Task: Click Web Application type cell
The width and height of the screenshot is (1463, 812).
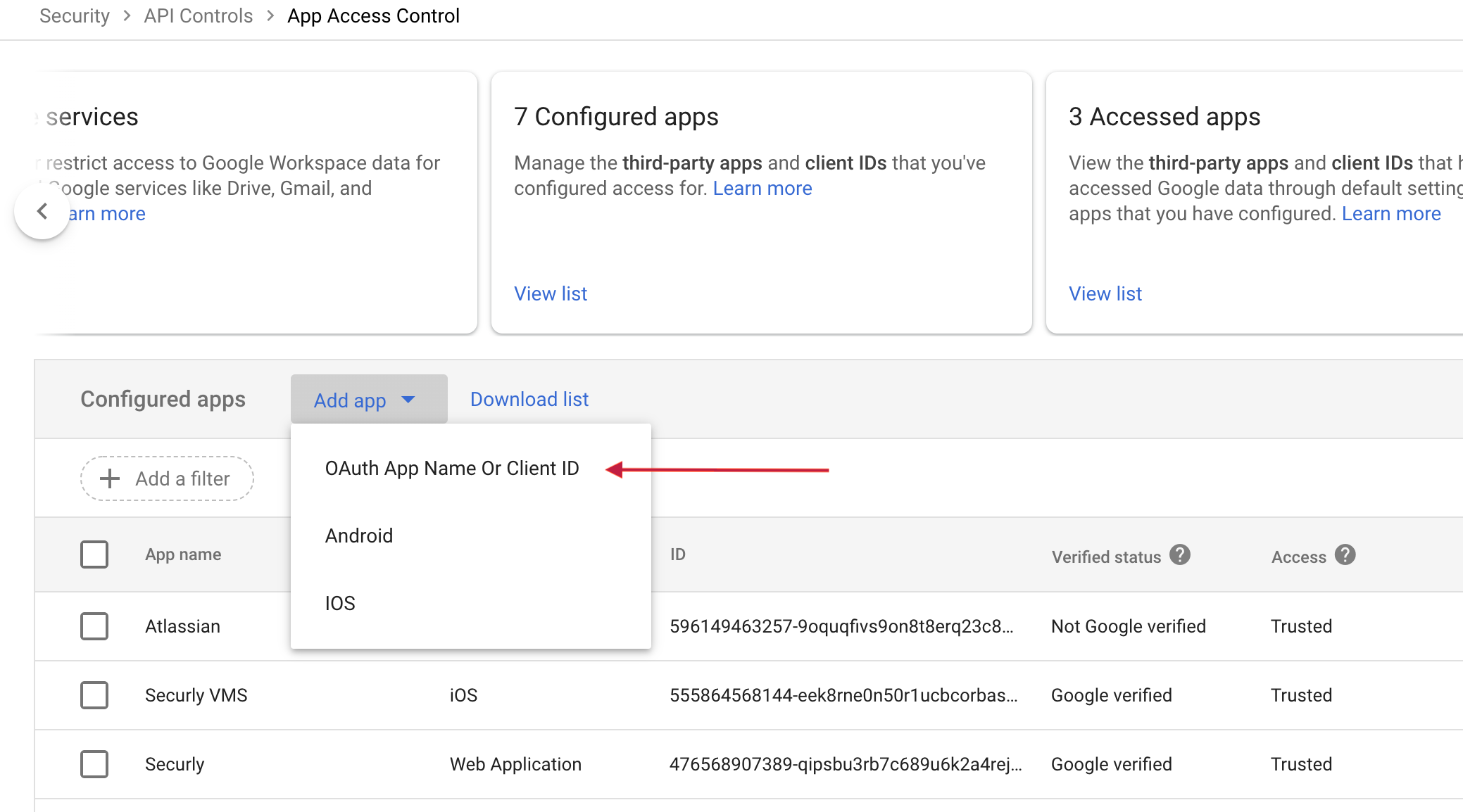Action: click(515, 764)
